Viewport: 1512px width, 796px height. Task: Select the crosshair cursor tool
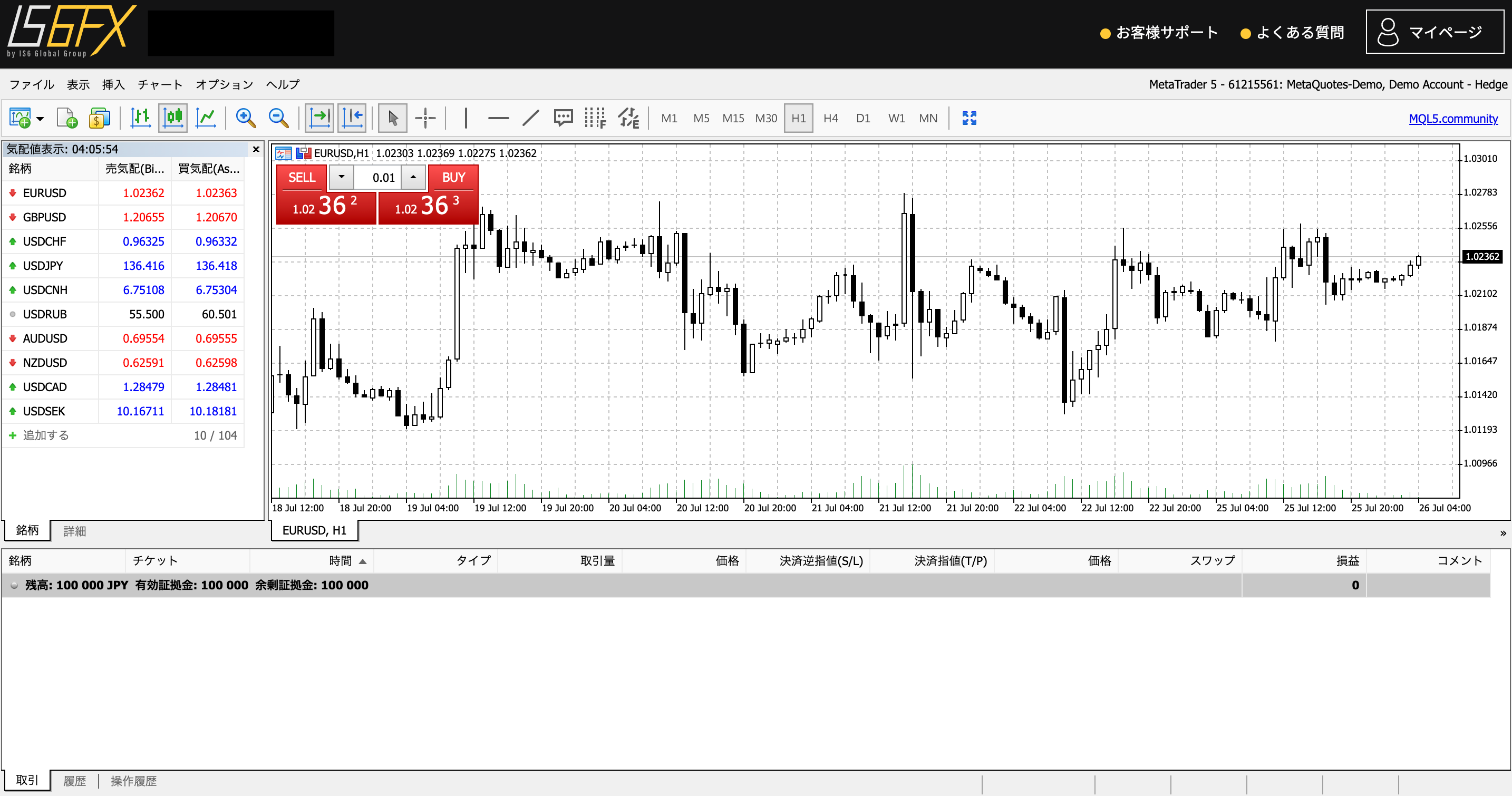tap(425, 118)
